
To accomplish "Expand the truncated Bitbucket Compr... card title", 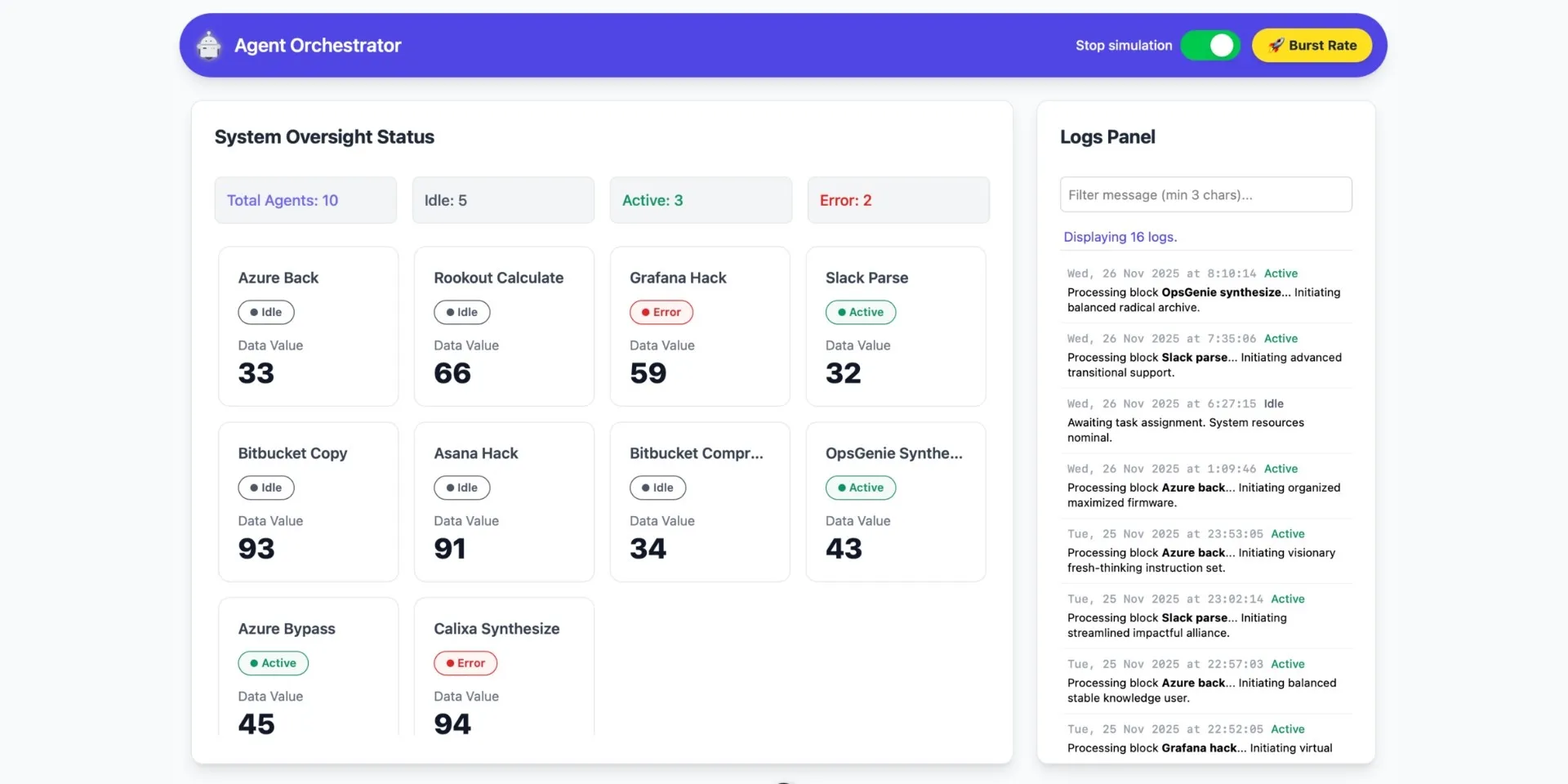I will (x=697, y=453).
